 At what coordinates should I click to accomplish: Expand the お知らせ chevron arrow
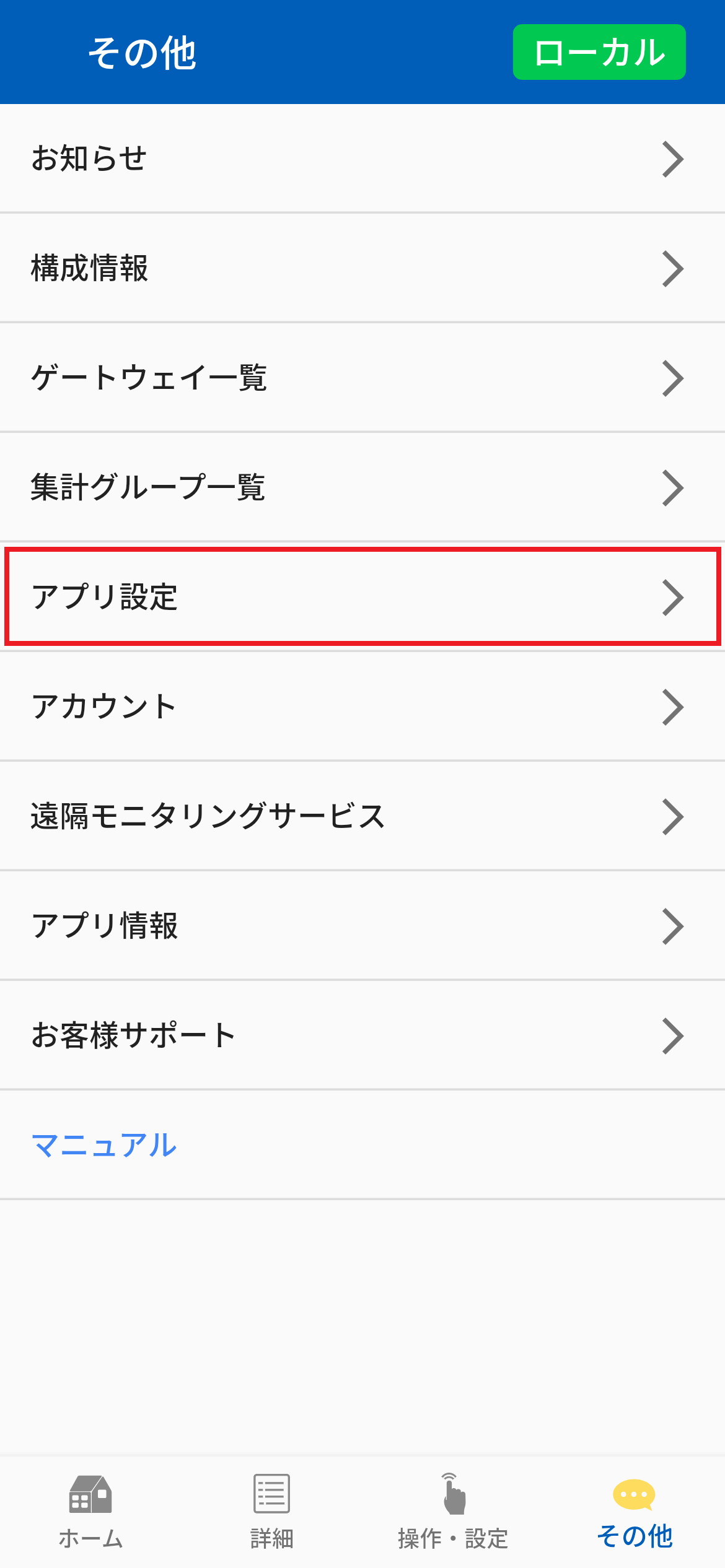(672, 159)
